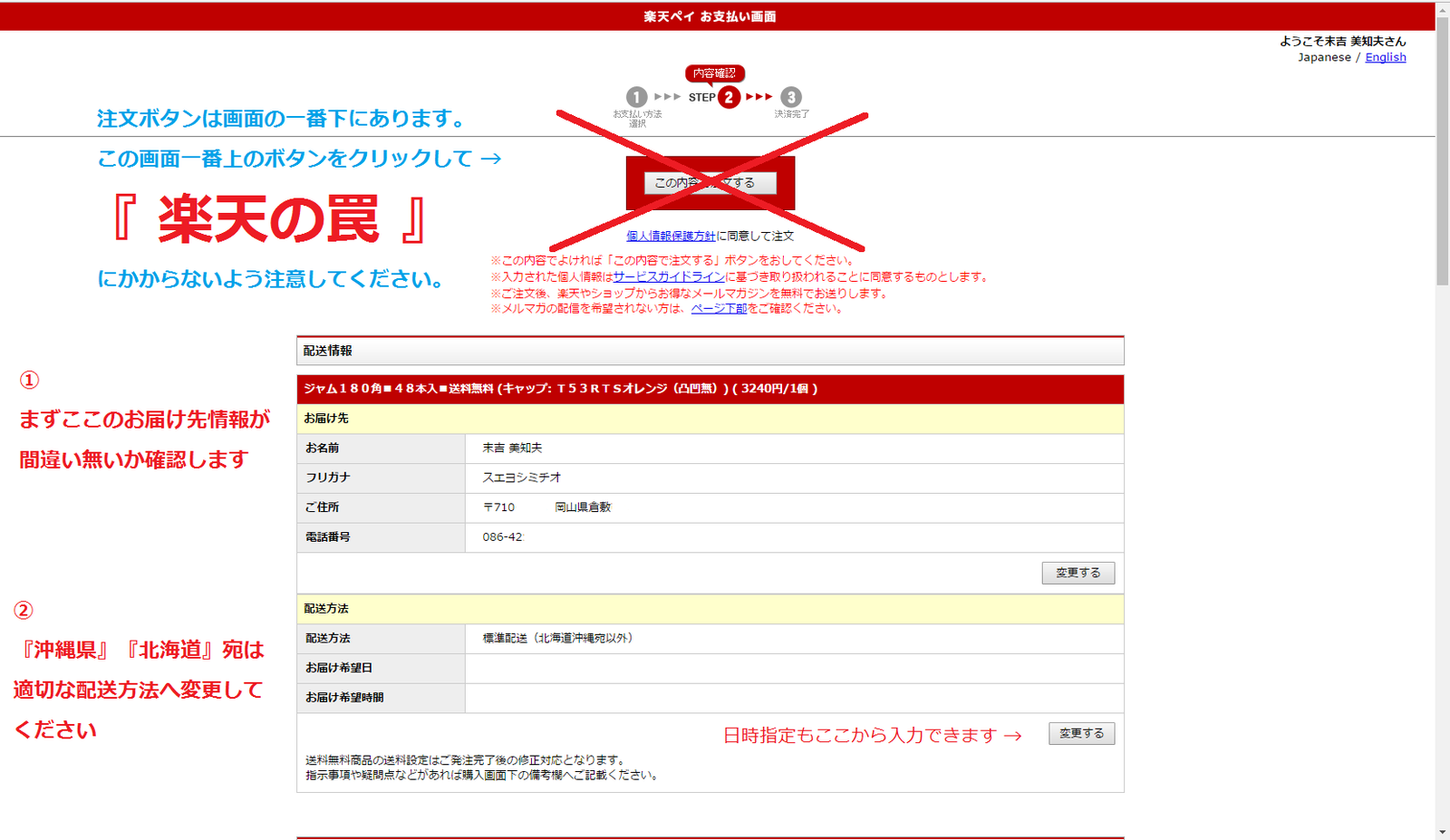Follow the ページ下部 link
Screen dimensions: 1450x840
pyautogui.click(x=719, y=308)
